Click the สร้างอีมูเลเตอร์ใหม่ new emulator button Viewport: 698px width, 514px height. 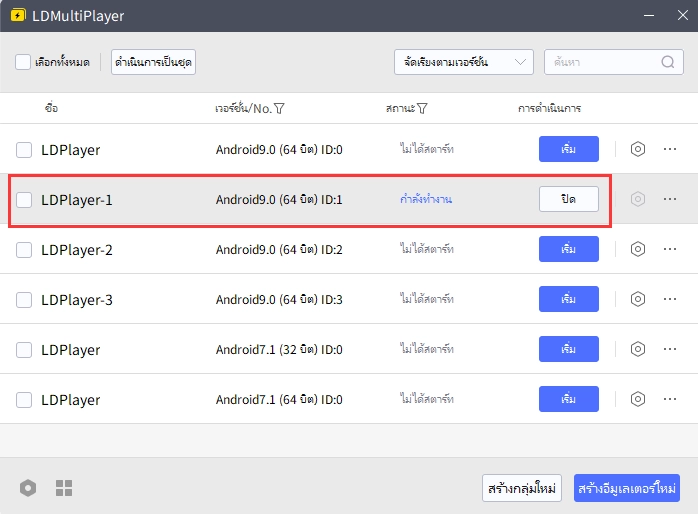click(x=627, y=488)
